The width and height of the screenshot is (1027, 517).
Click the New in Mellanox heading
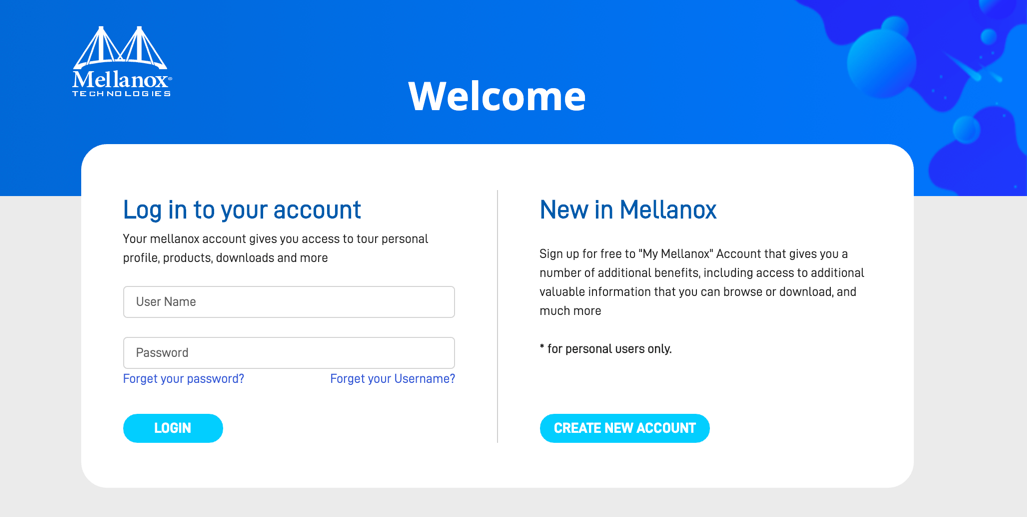[x=628, y=210]
